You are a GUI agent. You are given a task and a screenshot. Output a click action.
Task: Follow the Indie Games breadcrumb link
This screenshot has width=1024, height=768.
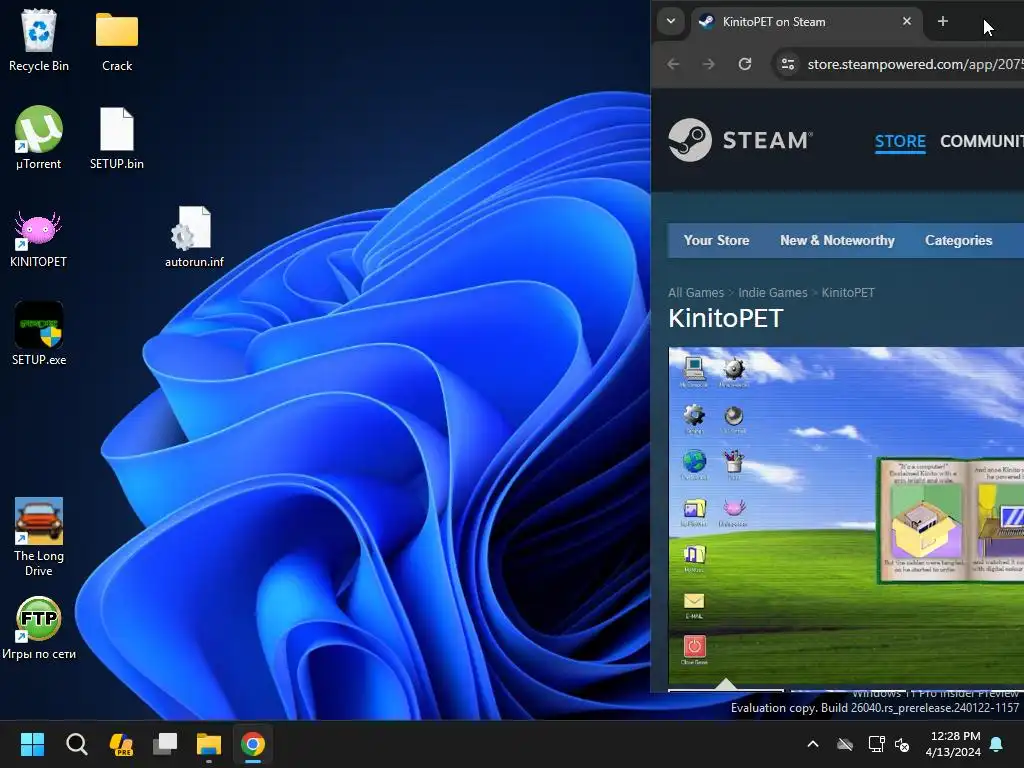[773, 293]
